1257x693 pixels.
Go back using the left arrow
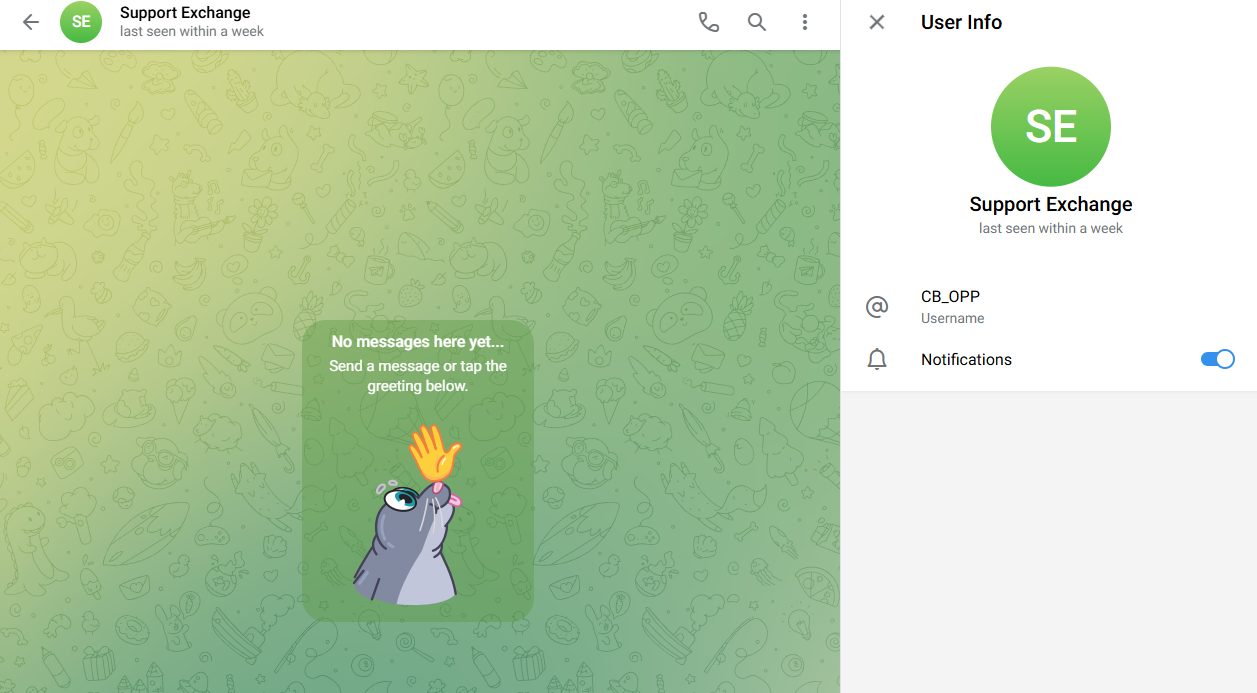pos(31,22)
